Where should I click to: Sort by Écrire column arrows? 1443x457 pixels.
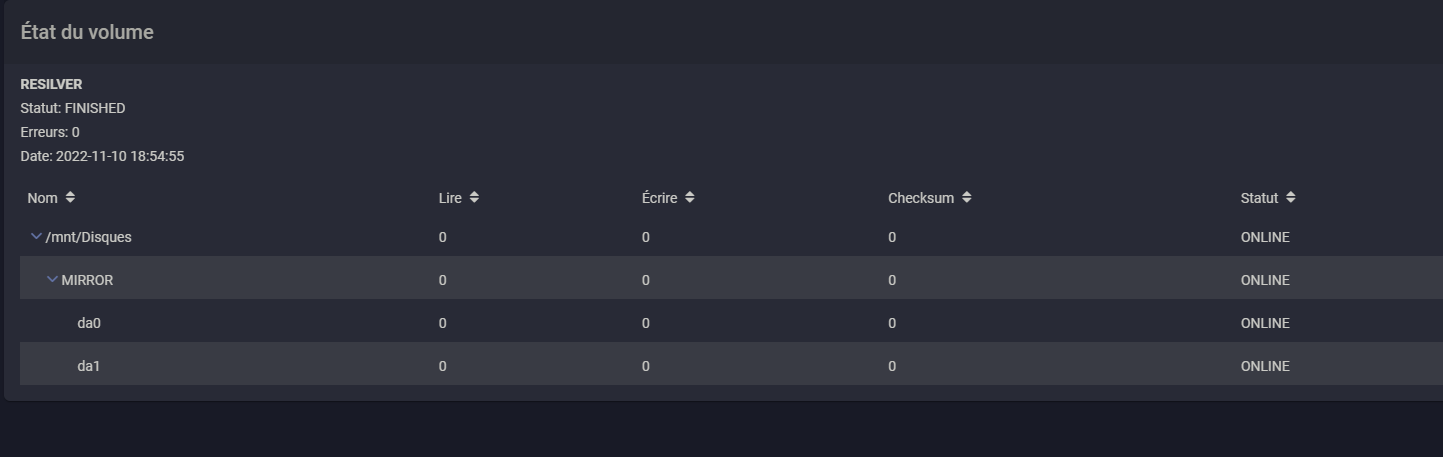[690, 198]
